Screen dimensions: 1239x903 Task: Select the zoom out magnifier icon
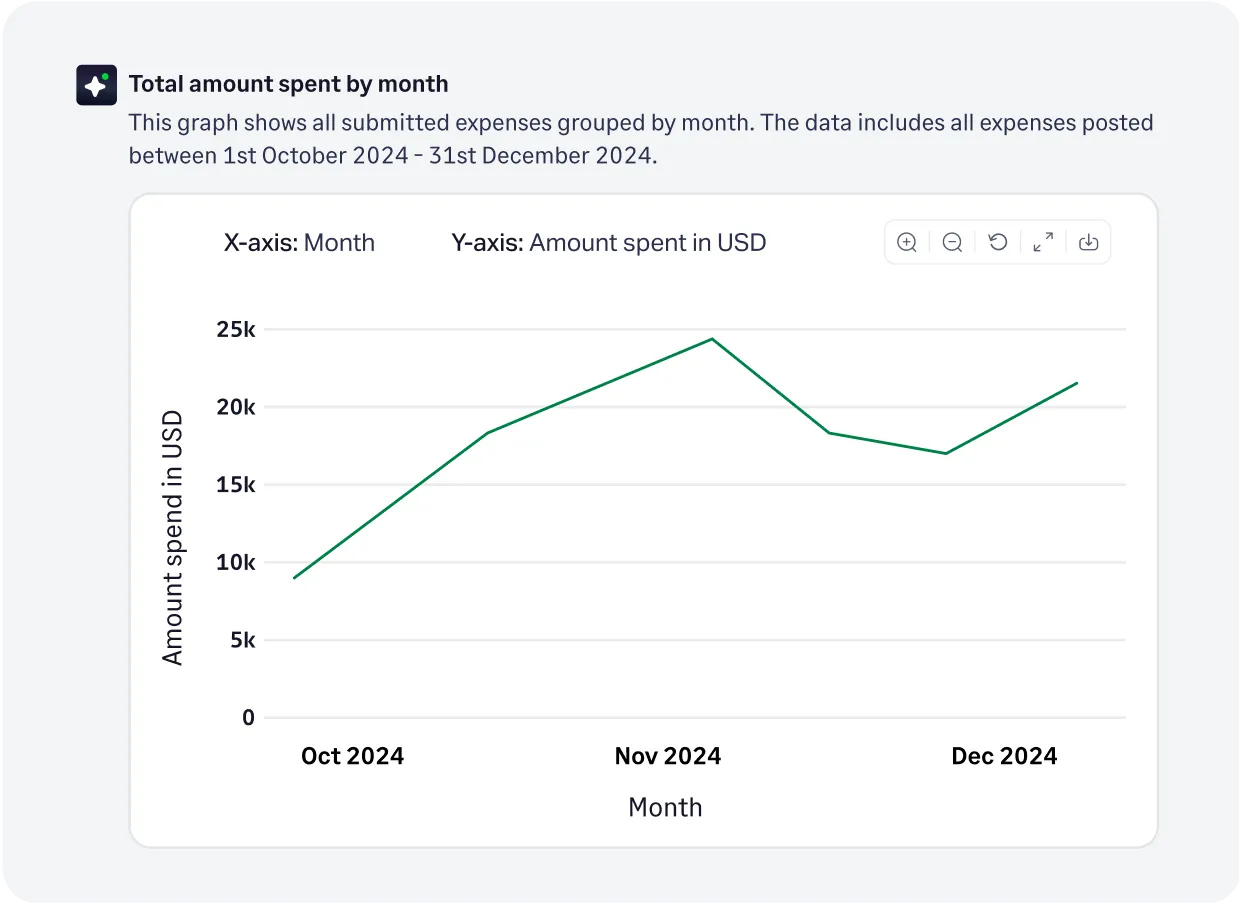click(x=952, y=242)
